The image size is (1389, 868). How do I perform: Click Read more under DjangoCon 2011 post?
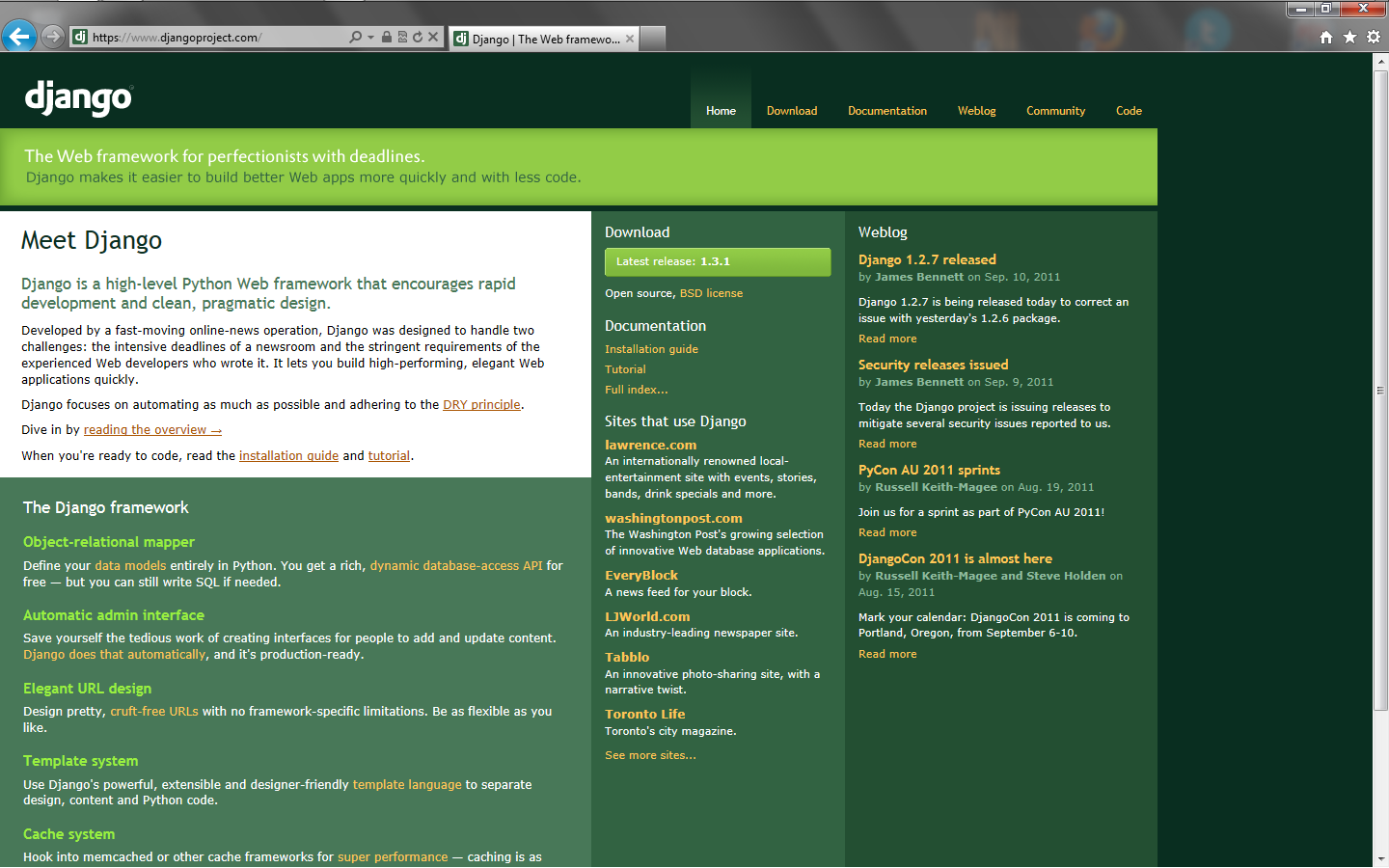pyautogui.click(x=887, y=654)
